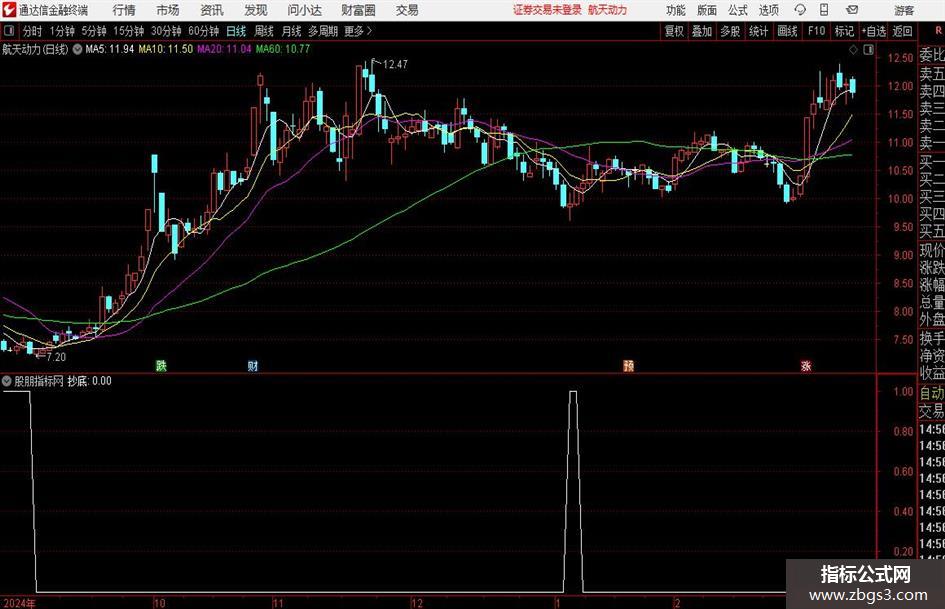945x609 pixels.
Task: Click the 统计 statistics button
Action: [758, 31]
